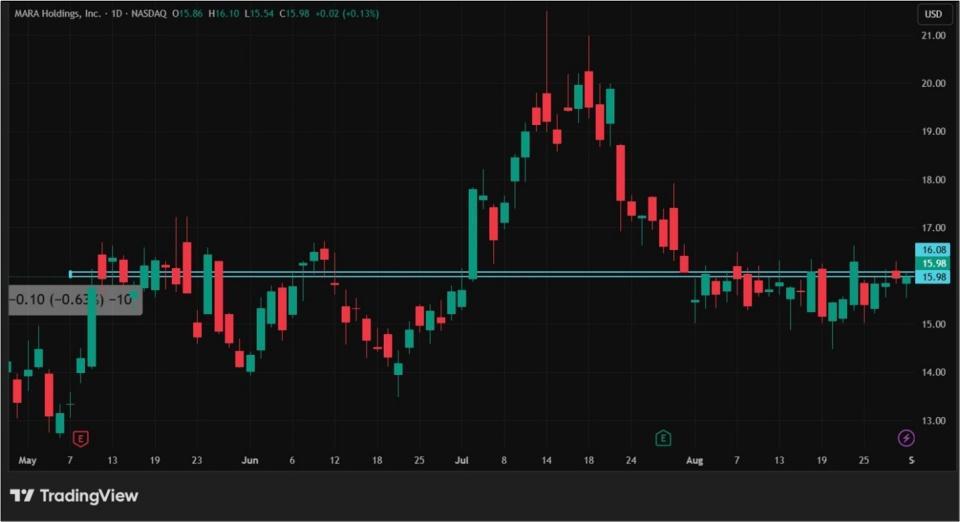Click the Aug label on the date axis
This screenshot has height=522, width=960.
click(694, 461)
